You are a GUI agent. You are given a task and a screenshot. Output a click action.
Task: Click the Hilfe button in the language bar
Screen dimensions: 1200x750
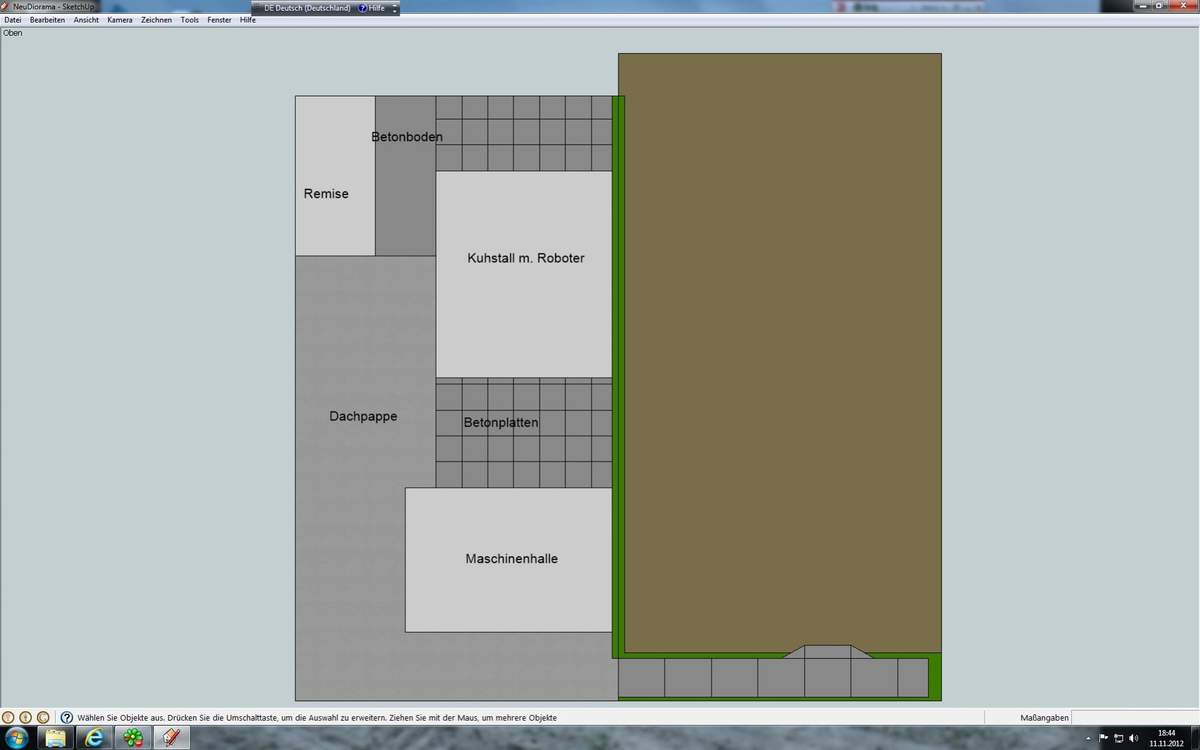coord(371,8)
